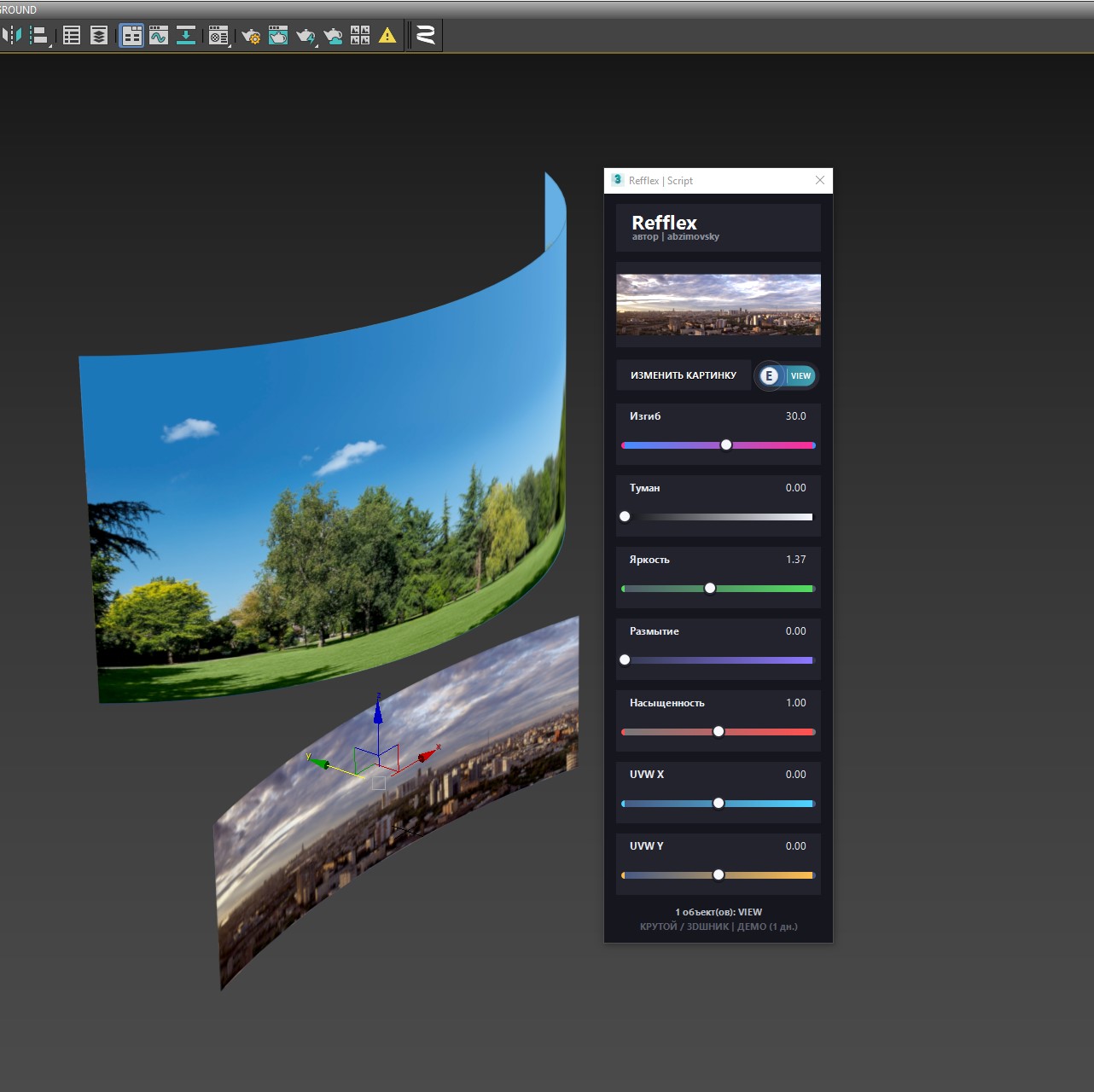The width and height of the screenshot is (1094, 1092).
Task: Click the Размытие slider track
Action: 719,660
